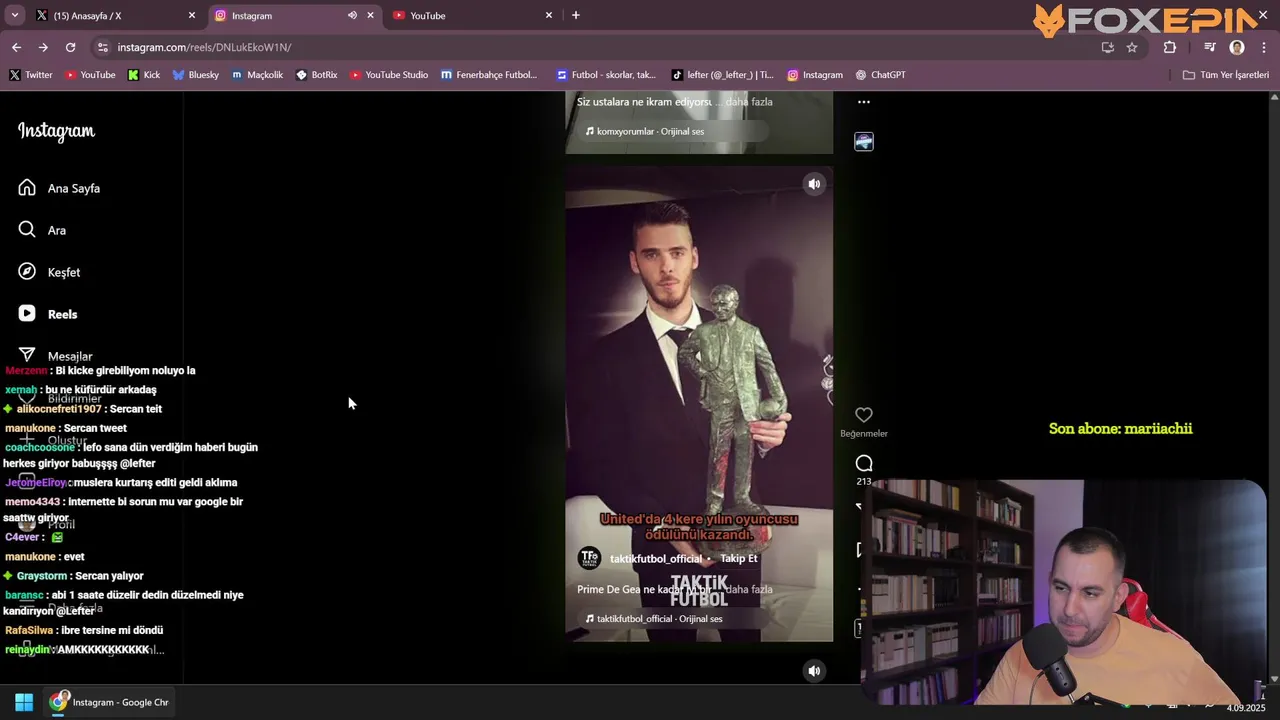View site information icon in address bar
The height and width of the screenshot is (720, 1280).
click(x=102, y=47)
